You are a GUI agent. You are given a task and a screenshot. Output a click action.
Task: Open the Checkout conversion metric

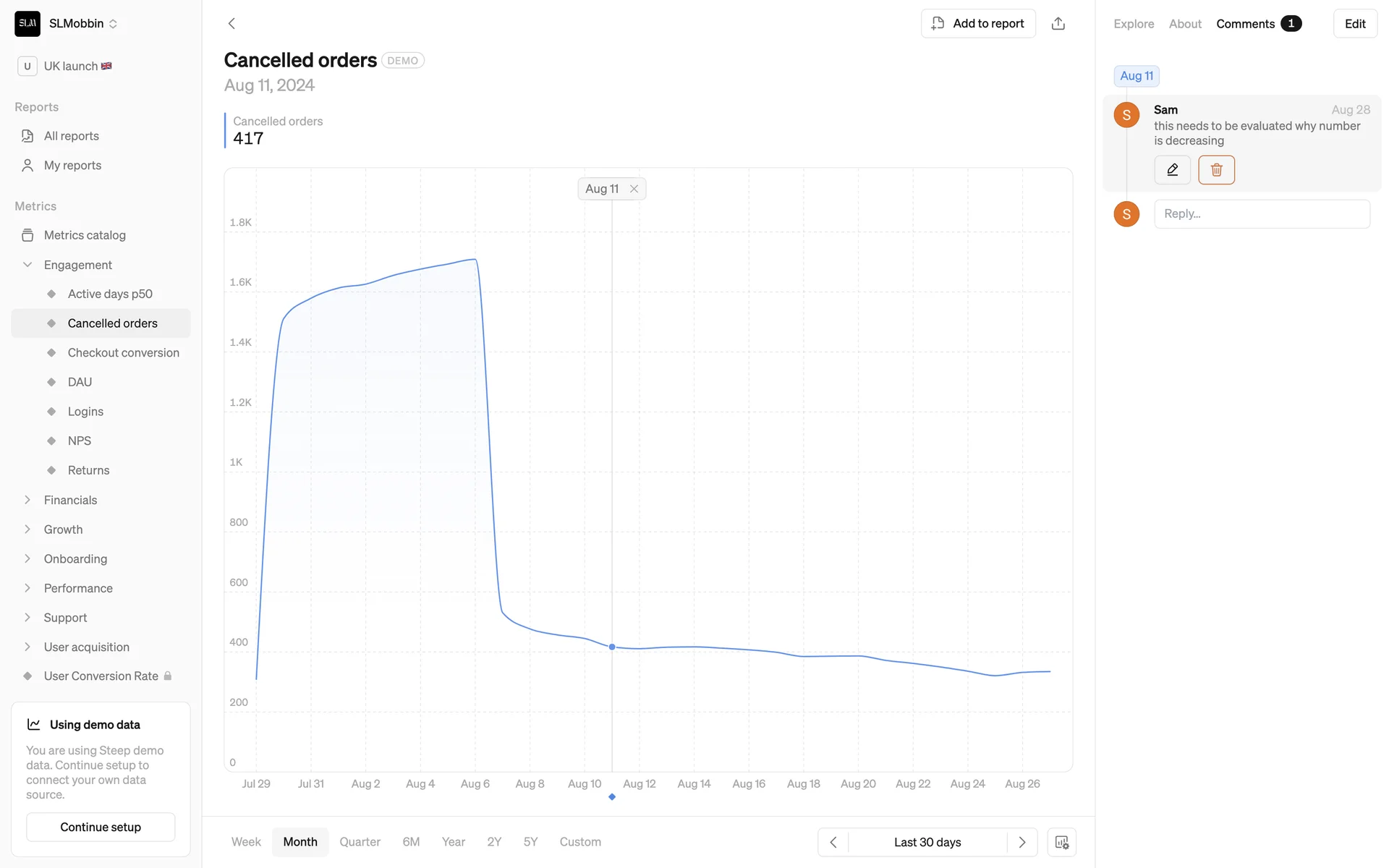tap(123, 353)
